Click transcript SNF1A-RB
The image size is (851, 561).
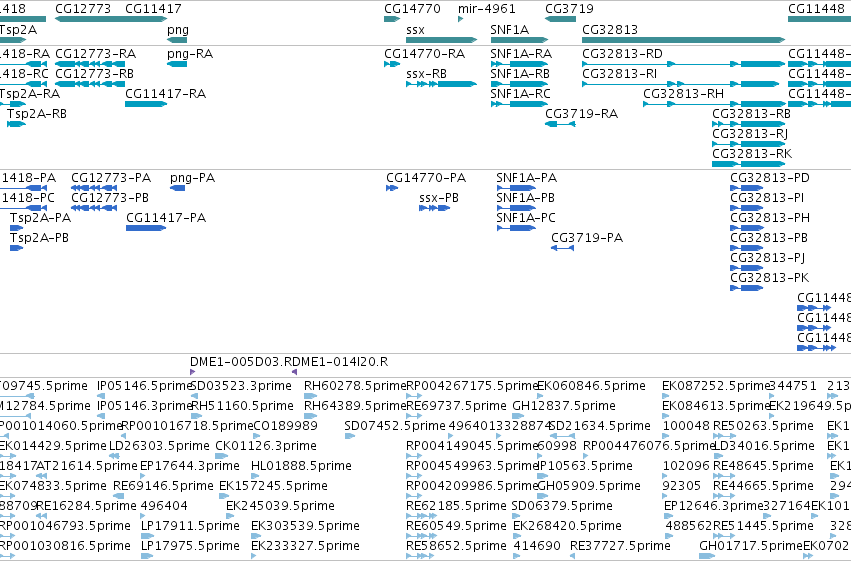(520, 74)
